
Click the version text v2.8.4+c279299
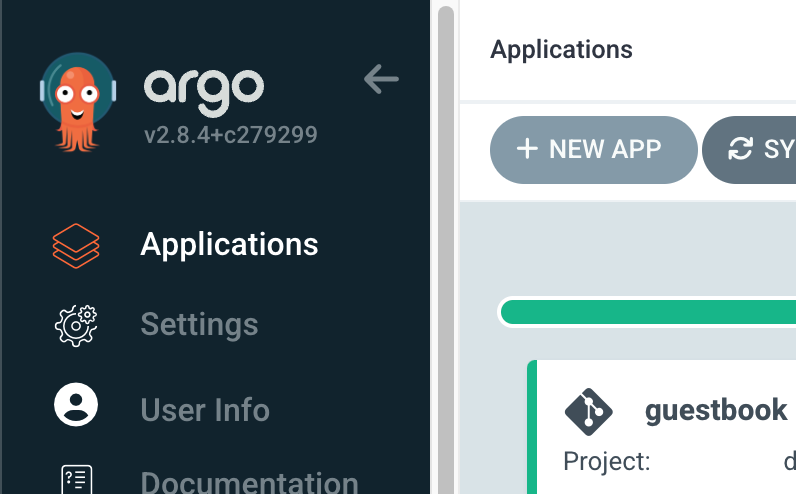(x=230, y=135)
